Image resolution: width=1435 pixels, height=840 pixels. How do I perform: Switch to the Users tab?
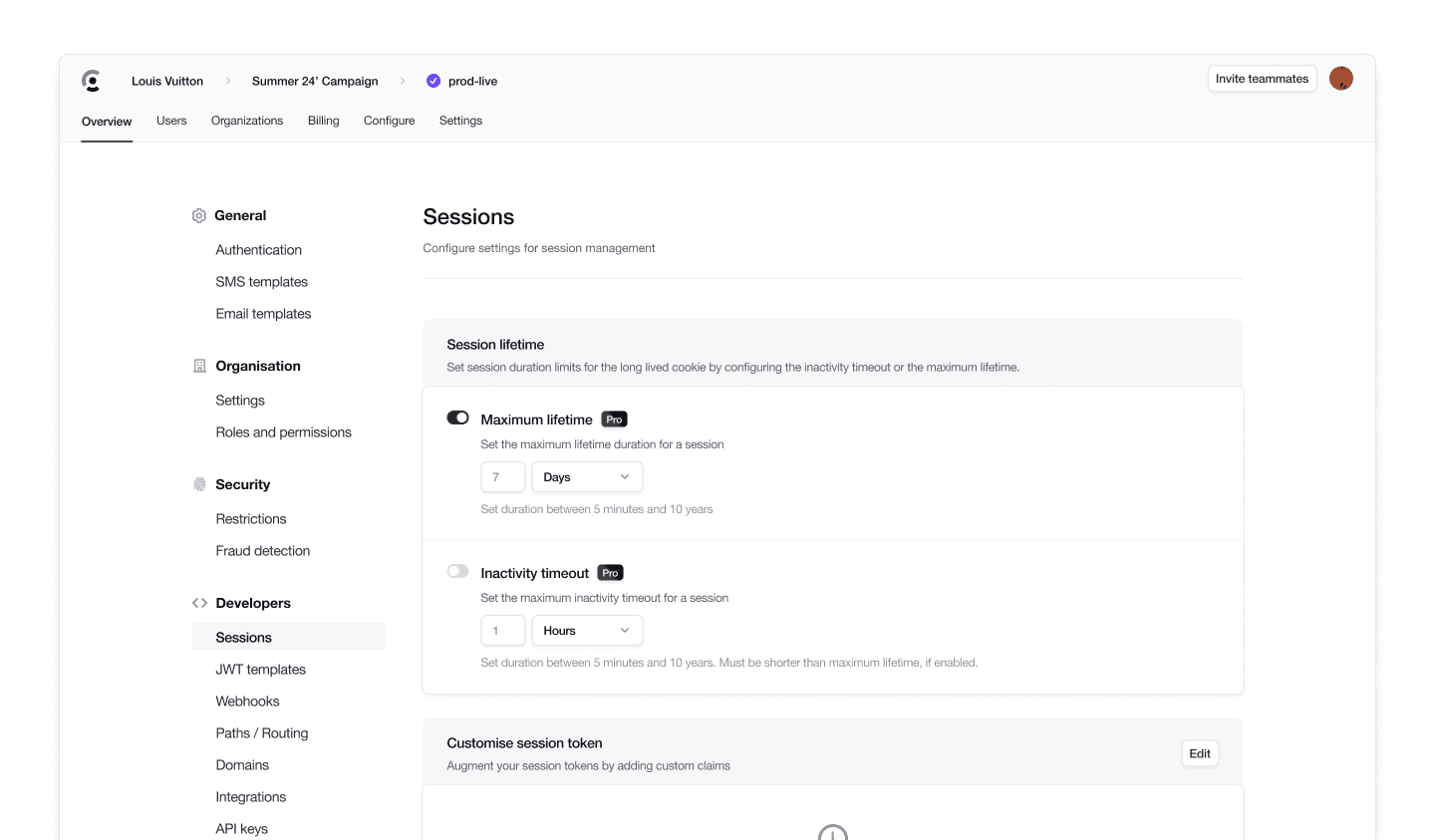[171, 121]
